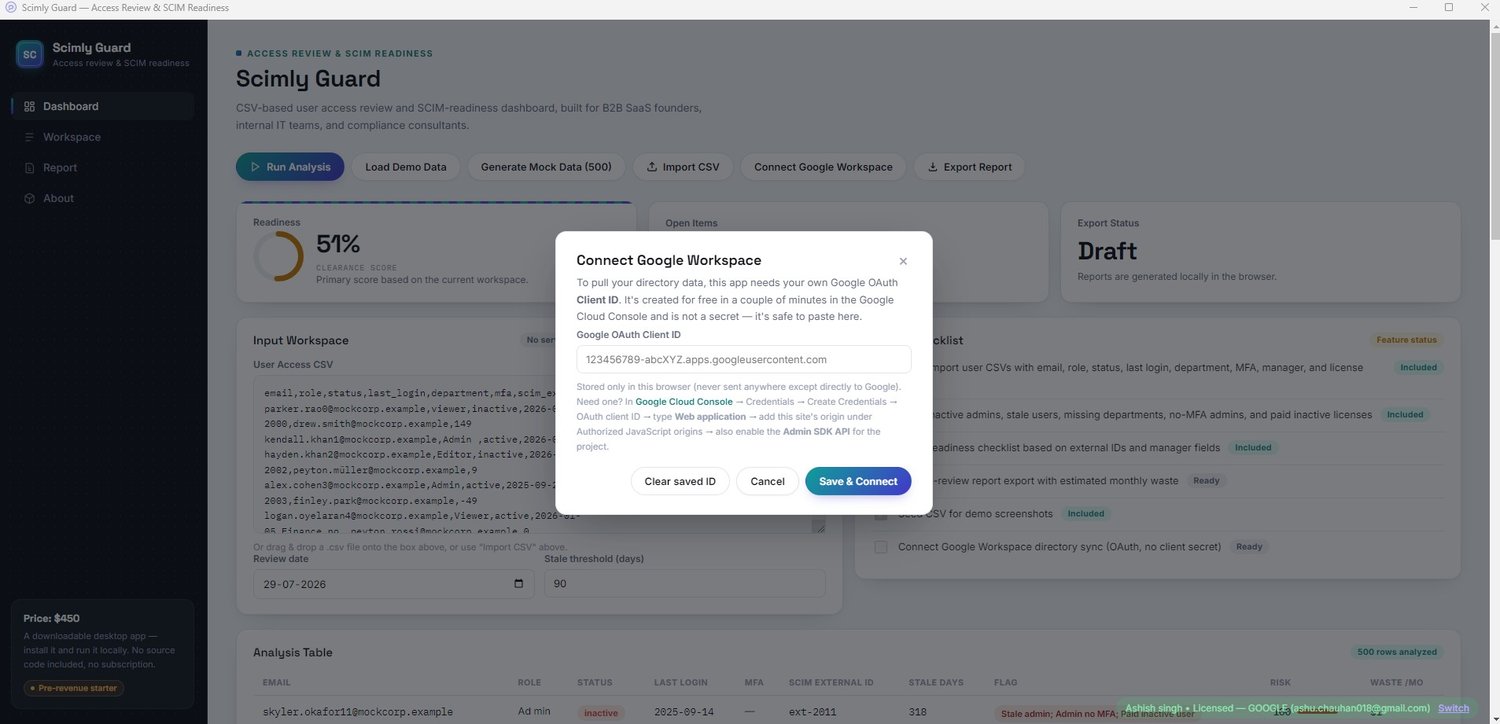
Task: Click the Switch account link
Action: (x=1454, y=708)
